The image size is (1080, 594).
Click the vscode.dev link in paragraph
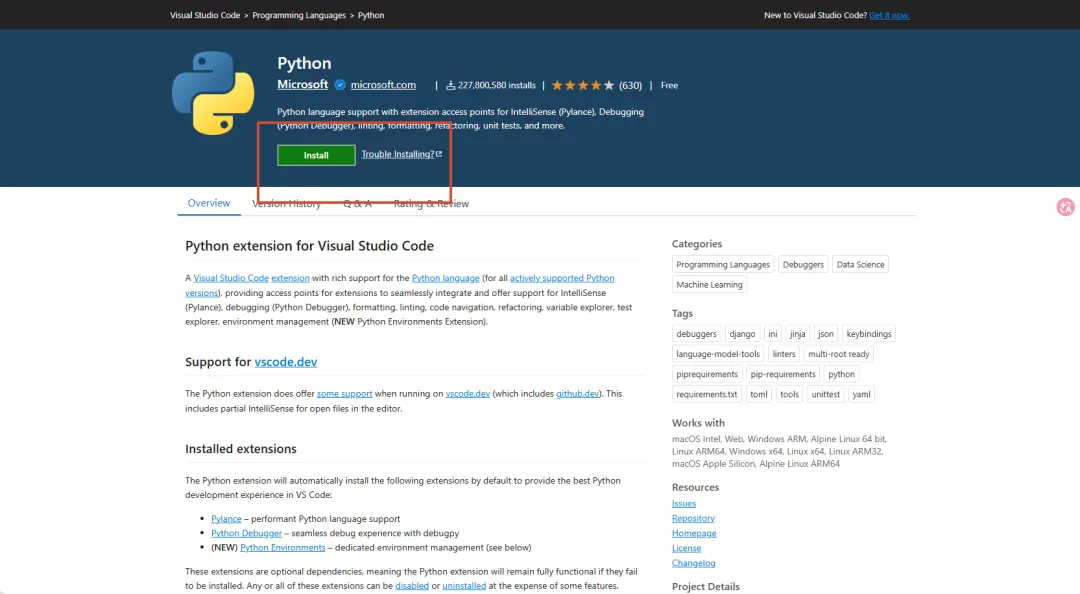(x=468, y=394)
